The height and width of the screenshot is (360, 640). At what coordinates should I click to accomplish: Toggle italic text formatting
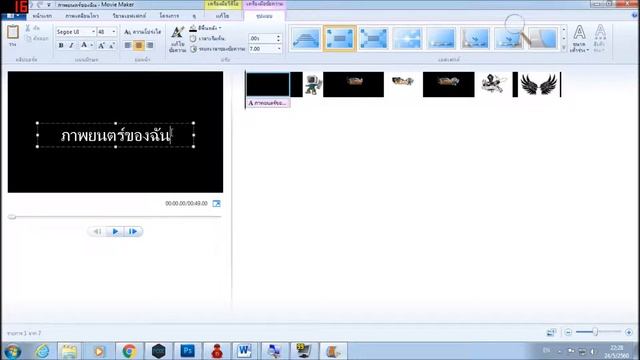click(x=71, y=45)
